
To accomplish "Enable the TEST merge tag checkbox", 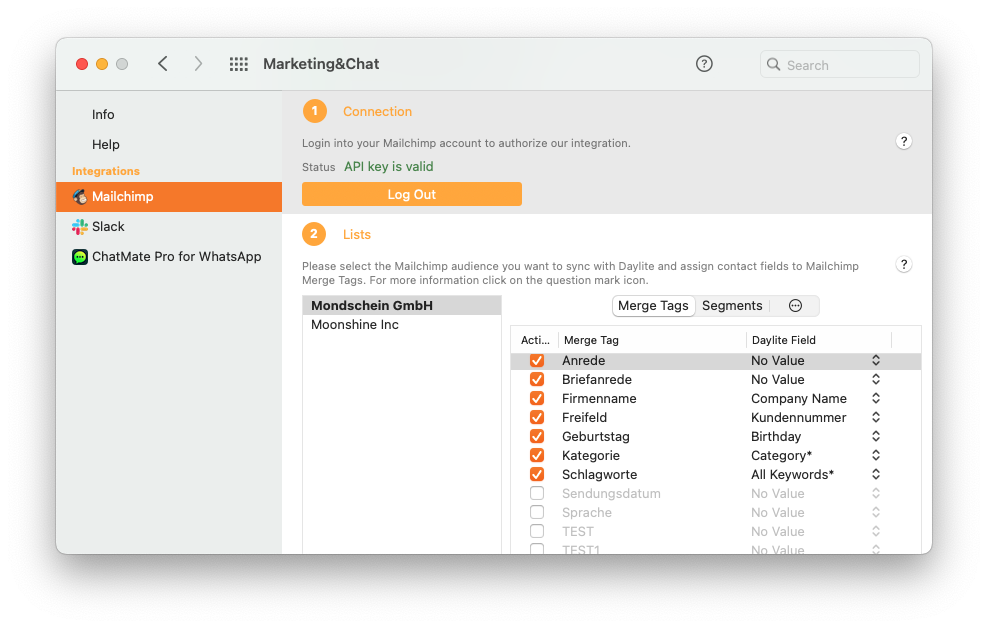I will point(537,530).
